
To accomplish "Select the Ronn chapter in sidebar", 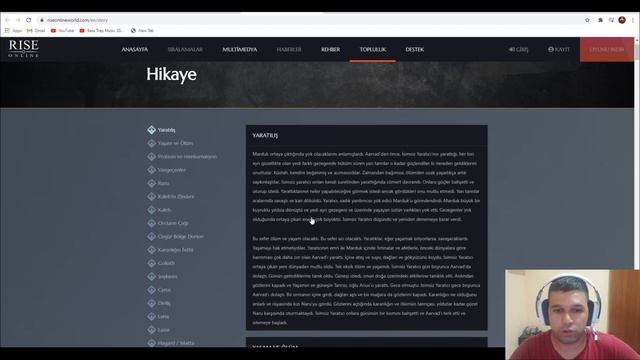I will tap(163, 183).
